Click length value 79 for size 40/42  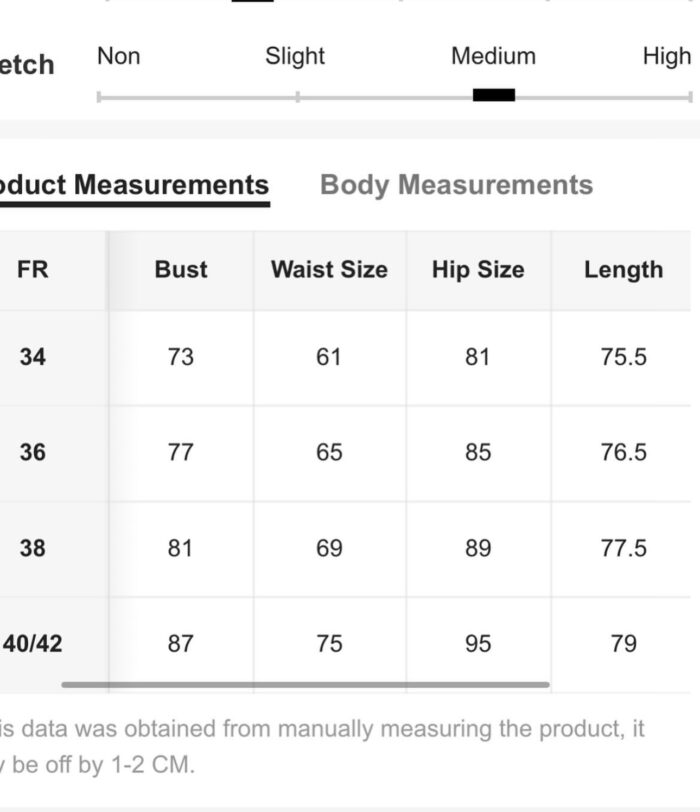pyautogui.click(x=623, y=644)
